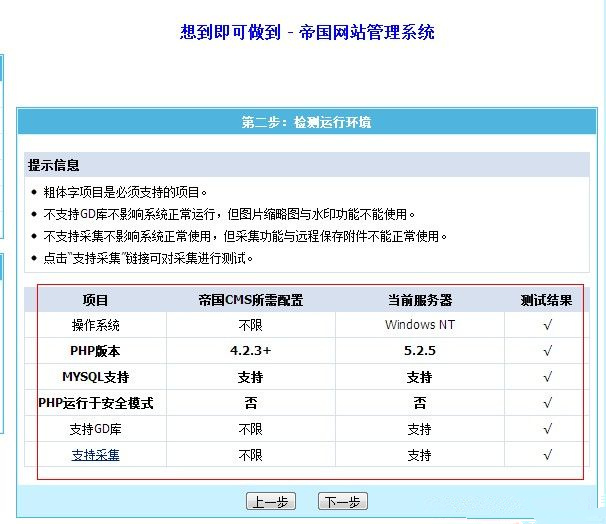Click the 5.2.5 PHP version value
This screenshot has height=524, width=606.
click(x=419, y=351)
